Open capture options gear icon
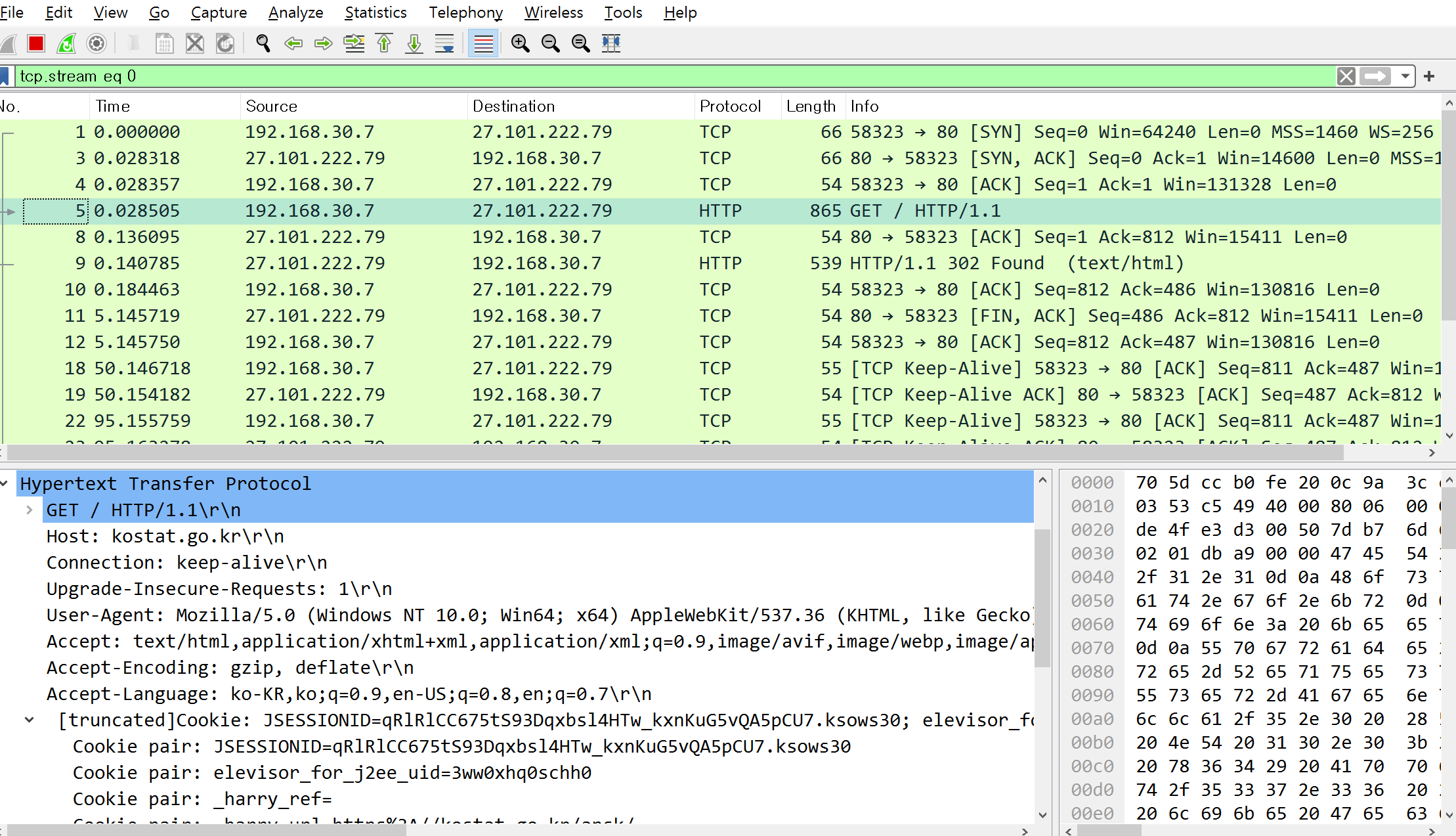Image resolution: width=1456 pixels, height=836 pixels. pos(96,44)
